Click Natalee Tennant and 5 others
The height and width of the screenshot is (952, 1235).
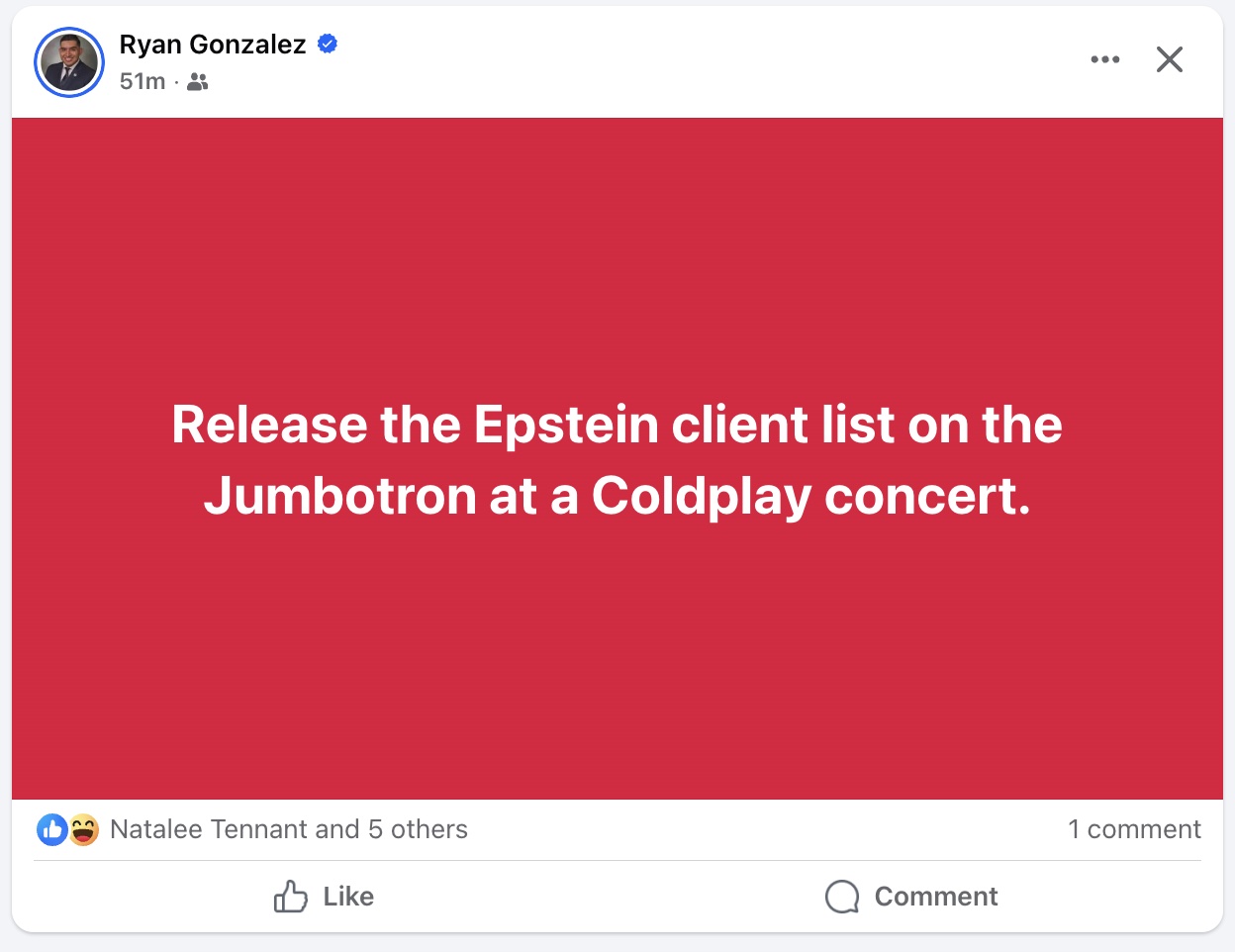[289, 829]
